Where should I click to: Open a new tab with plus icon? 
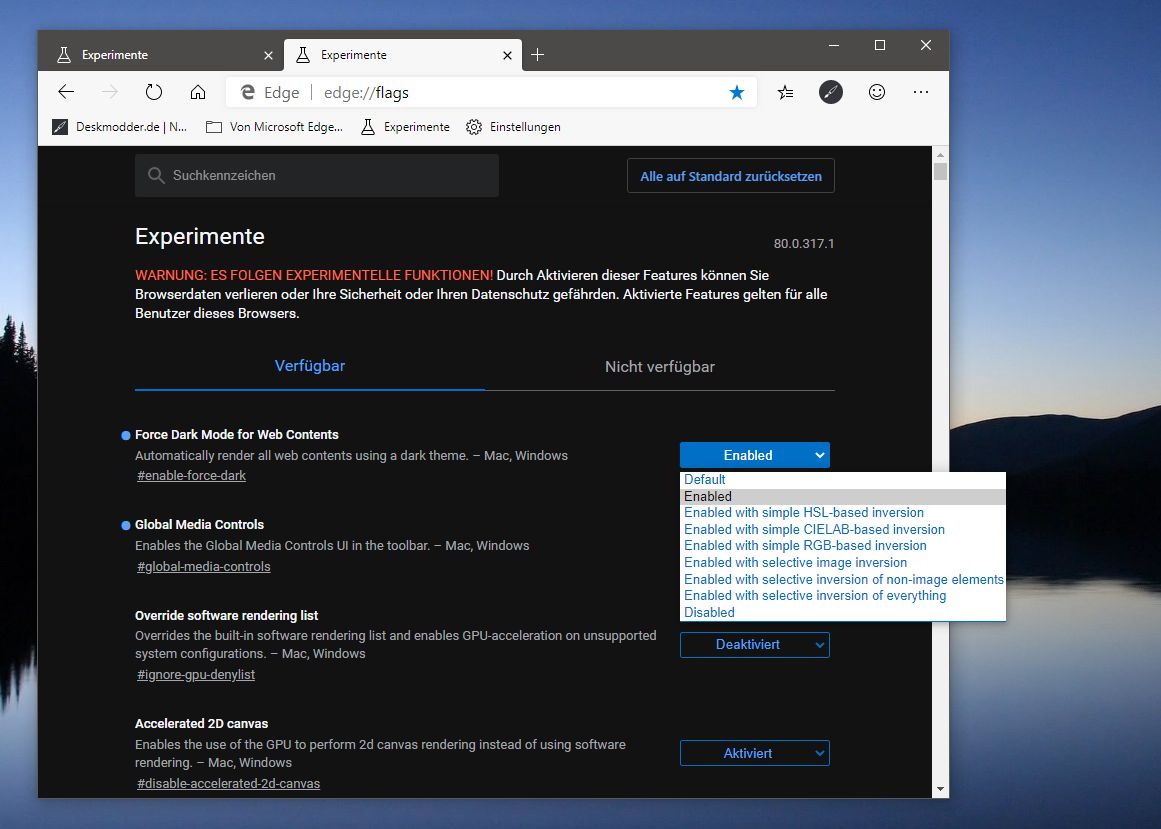pos(538,55)
